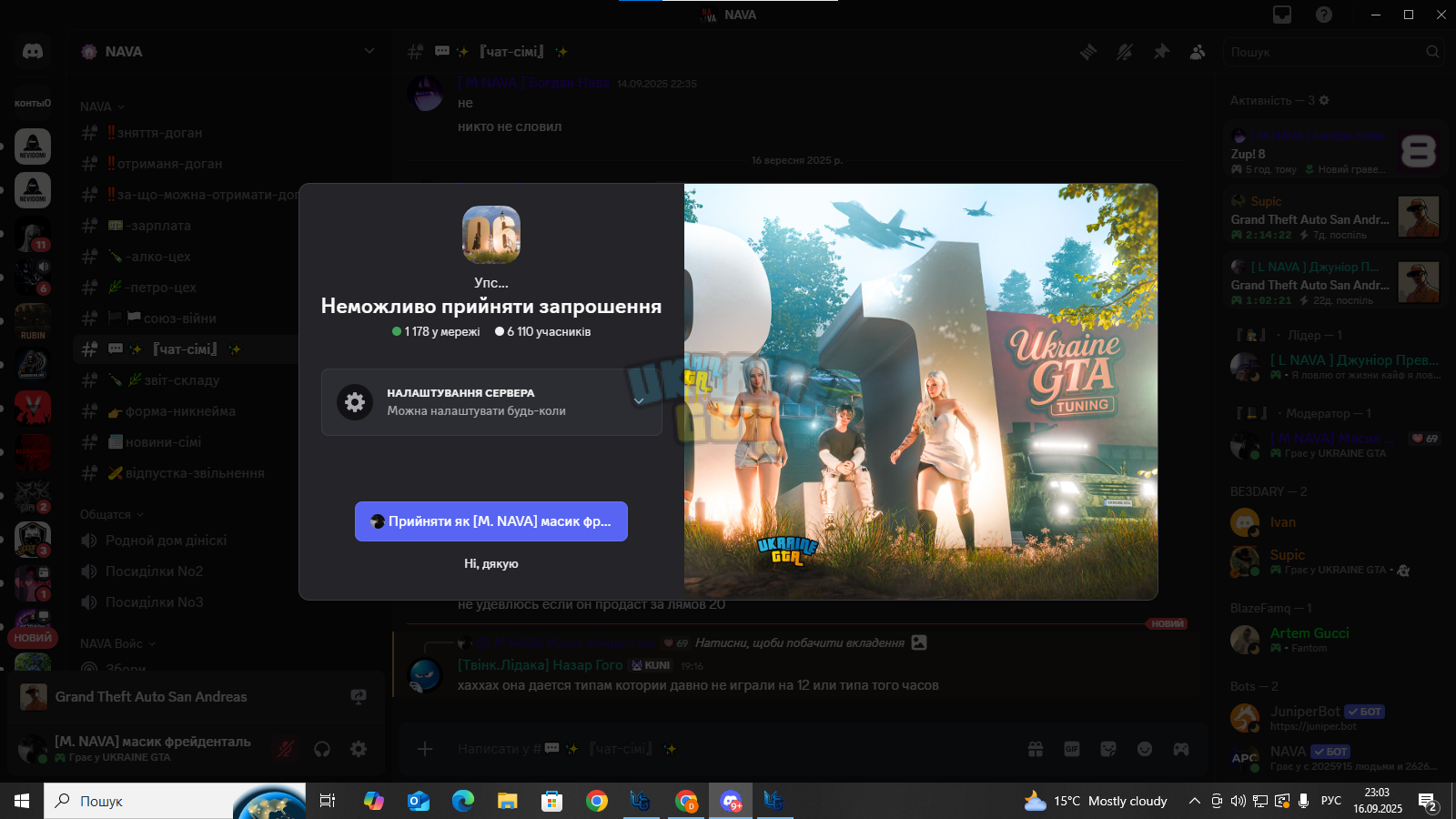Mute channel notifications bell icon
The width and height of the screenshot is (1456, 819).
click(x=1125, y=52)
